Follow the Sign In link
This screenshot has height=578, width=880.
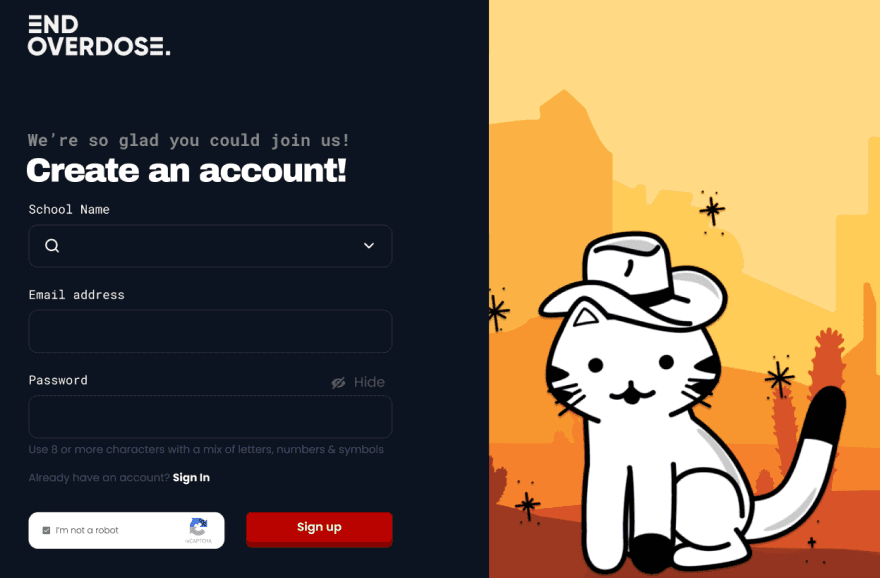(x=191, y=478)
